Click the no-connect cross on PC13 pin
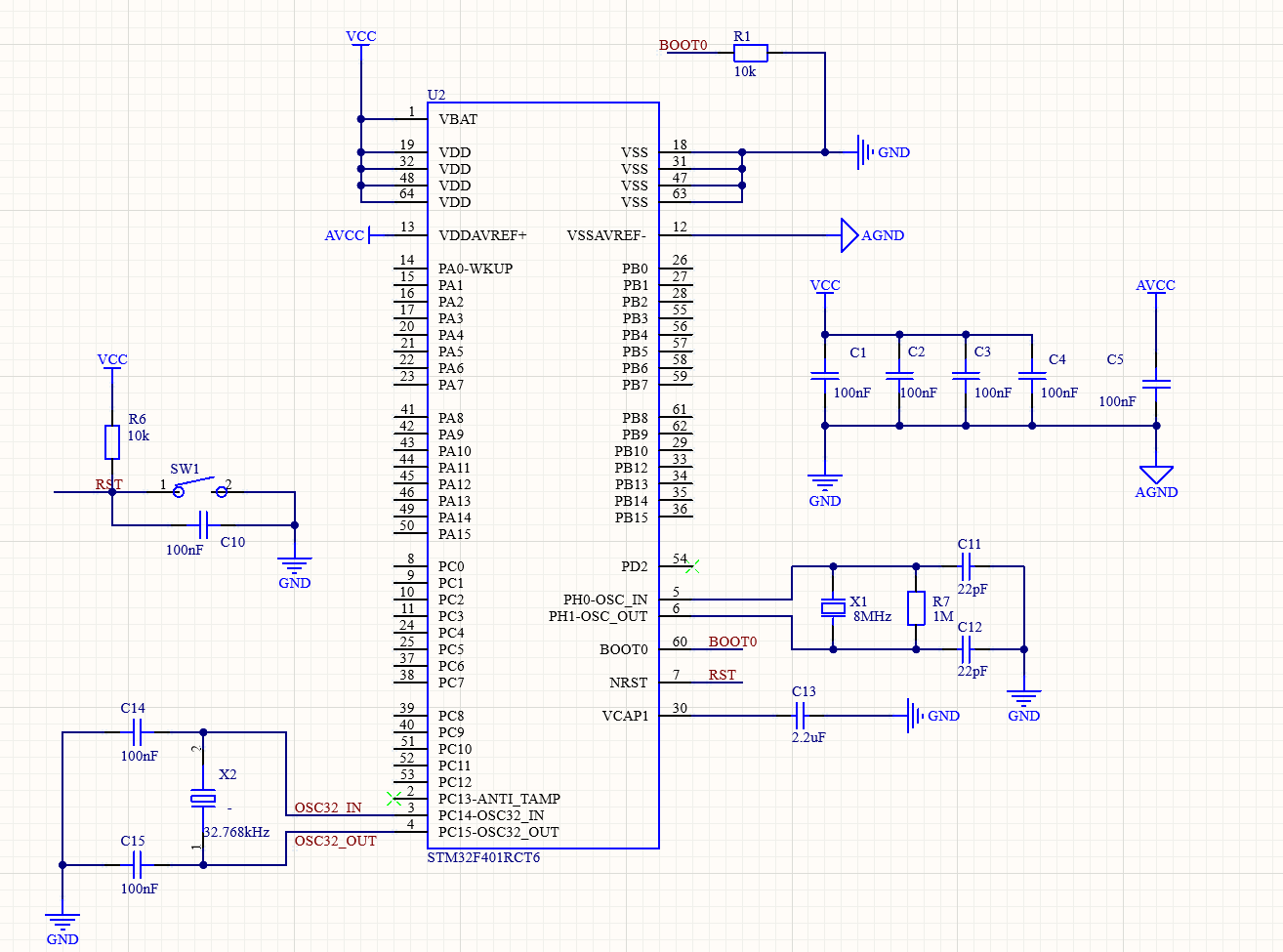Screen dimensions: 1283x952 [x=393, y=798]
